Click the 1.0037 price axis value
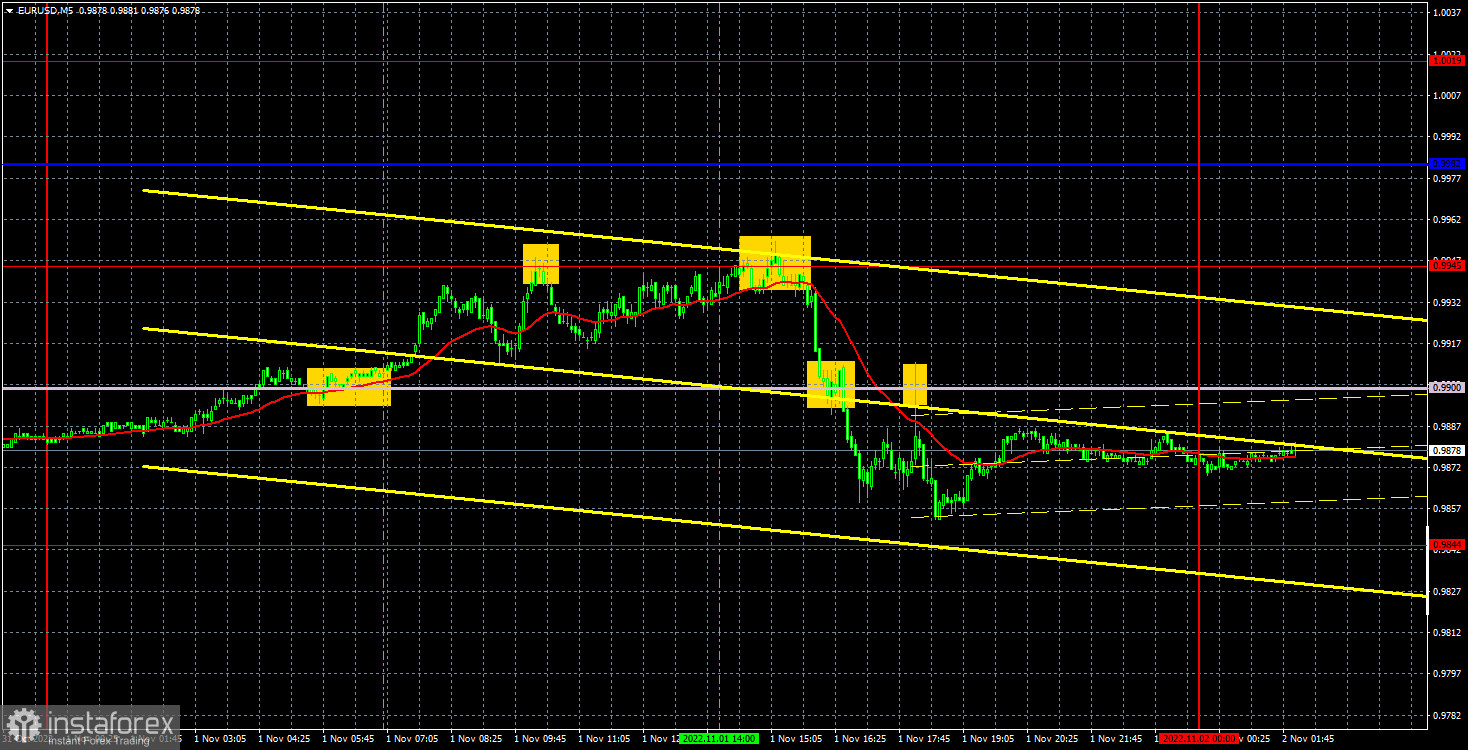This screenshot has height=750, width=1468. point(1448,13)
